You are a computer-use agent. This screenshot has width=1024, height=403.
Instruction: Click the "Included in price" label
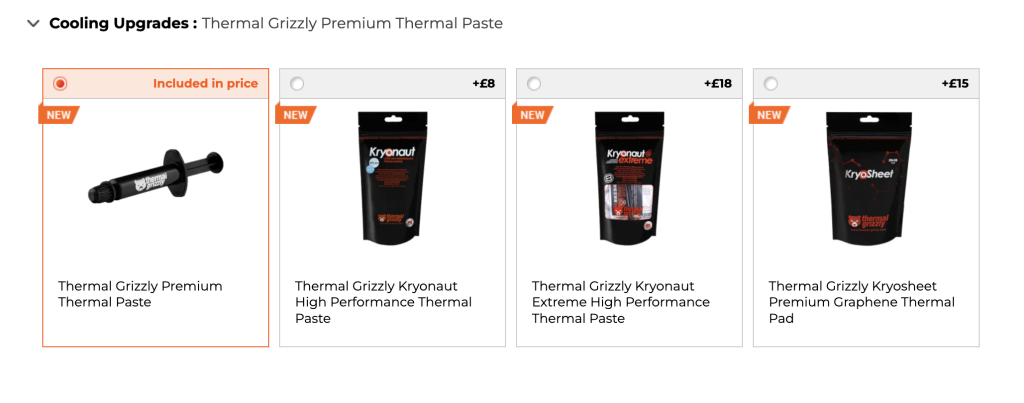[x=205, y=84]
